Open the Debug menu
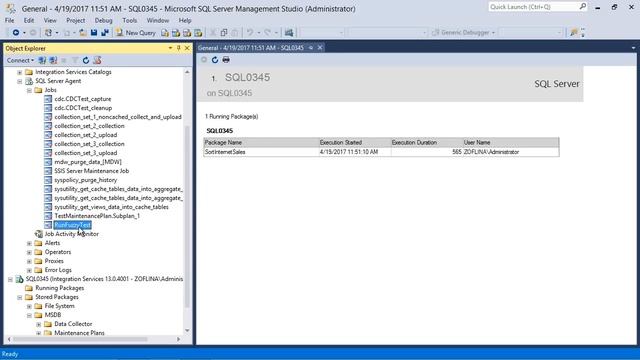Screen dimensions: 640x360 point(103,20)
